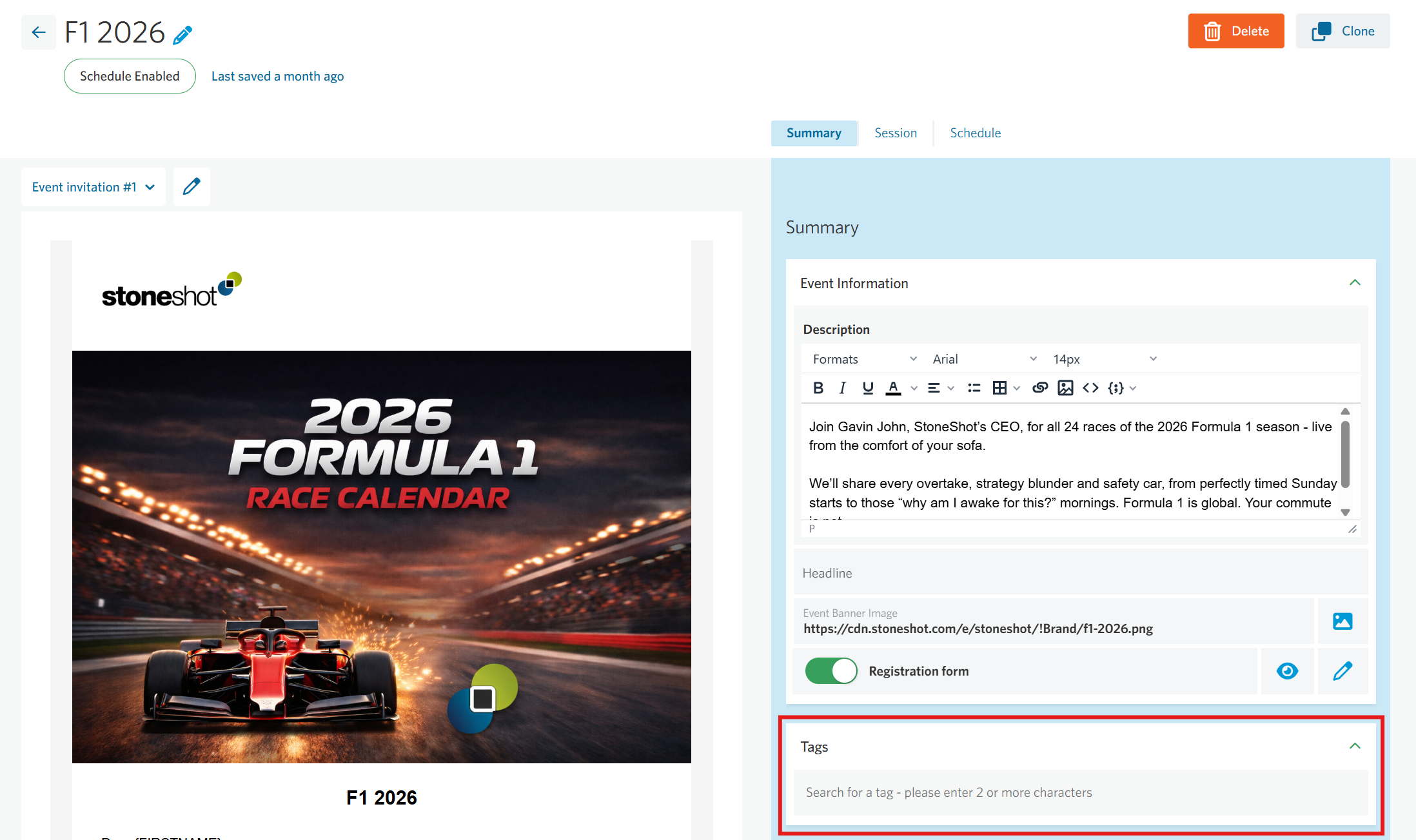Click the tag search field
Viewport: 1416px width, 840px height.
(x=1081, y=792)
